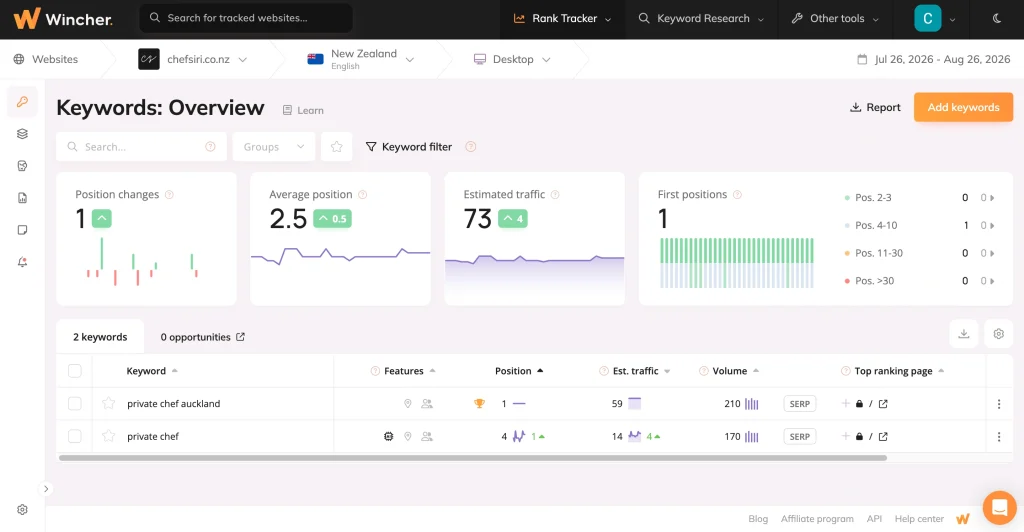Image resolution: width=1024 pixels, height=532 pixels.
Task: Click volume bars icon for 'private chef auckland'
Action: click(752, 404)
